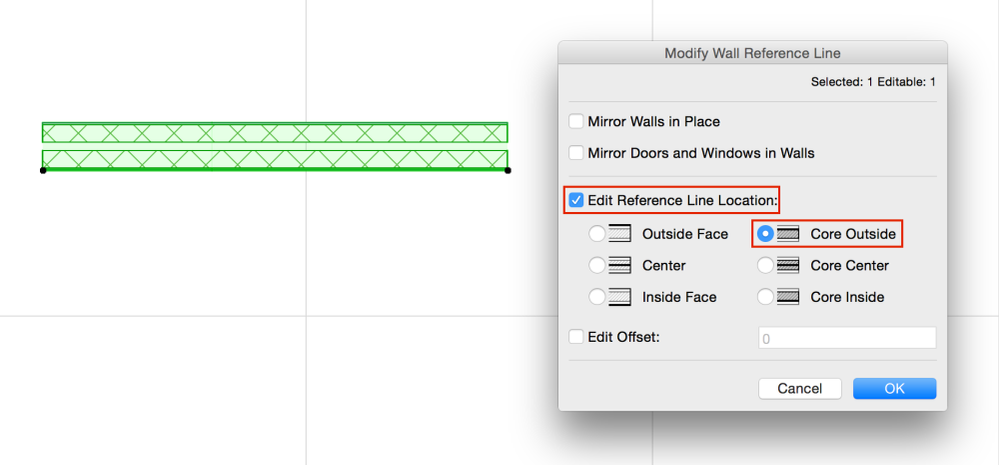
Task: Uncheck Edit Reference Line Location
Action: click(x=576, y=201)
